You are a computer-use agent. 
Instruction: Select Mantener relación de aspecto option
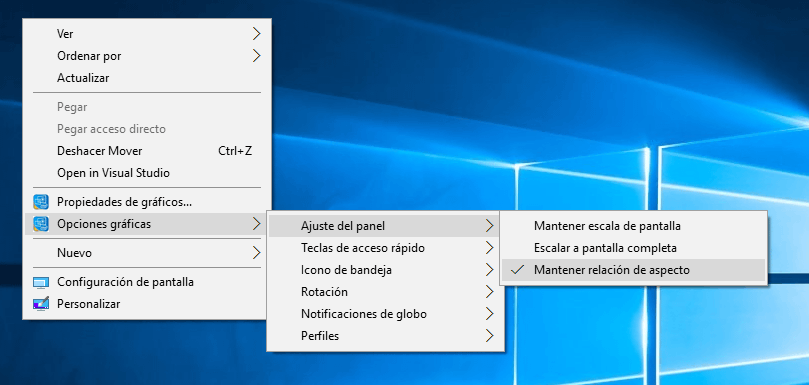634,270
